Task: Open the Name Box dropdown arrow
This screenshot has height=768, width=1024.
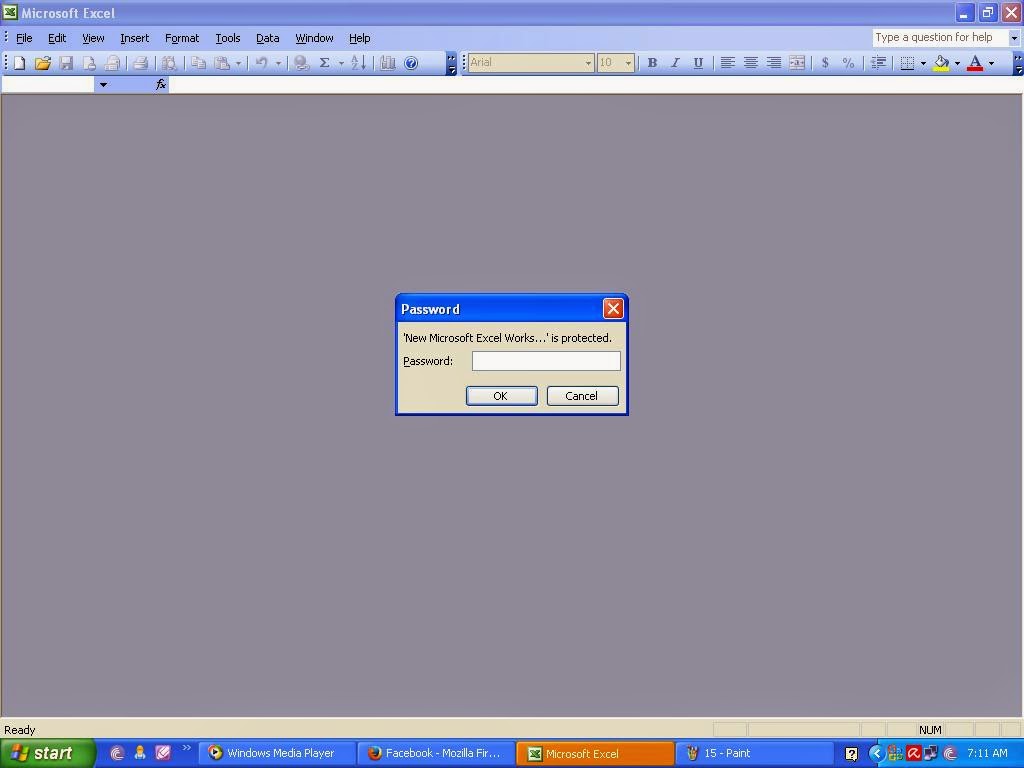Action: [103, 85]
